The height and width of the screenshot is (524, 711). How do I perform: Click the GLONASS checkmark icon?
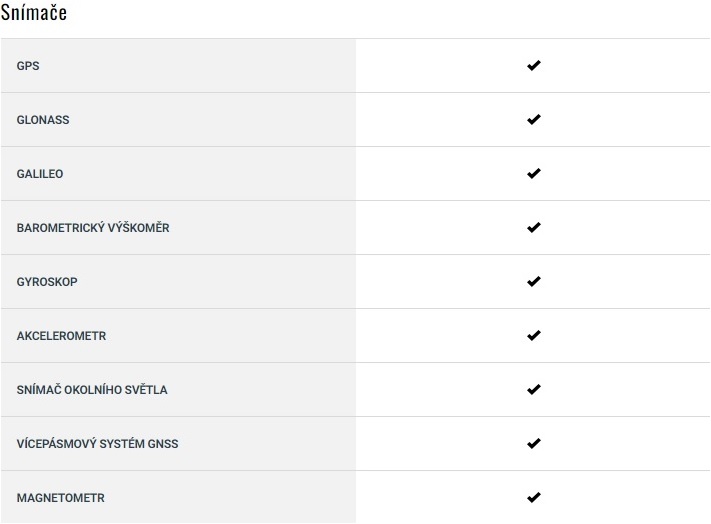[x=533, y=120]
